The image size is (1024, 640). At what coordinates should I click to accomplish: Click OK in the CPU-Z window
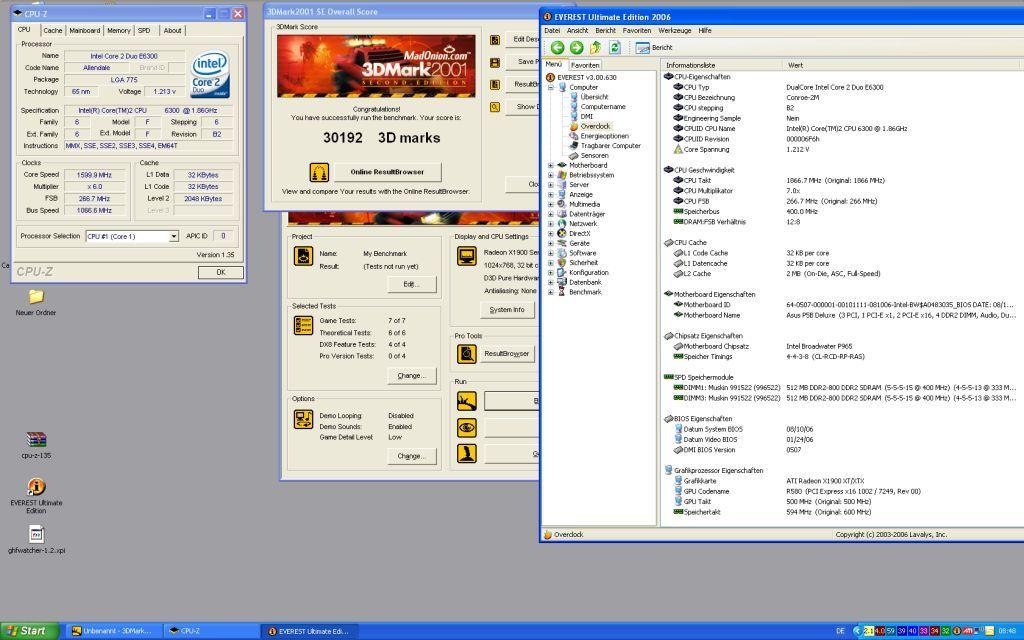(221, 272)
